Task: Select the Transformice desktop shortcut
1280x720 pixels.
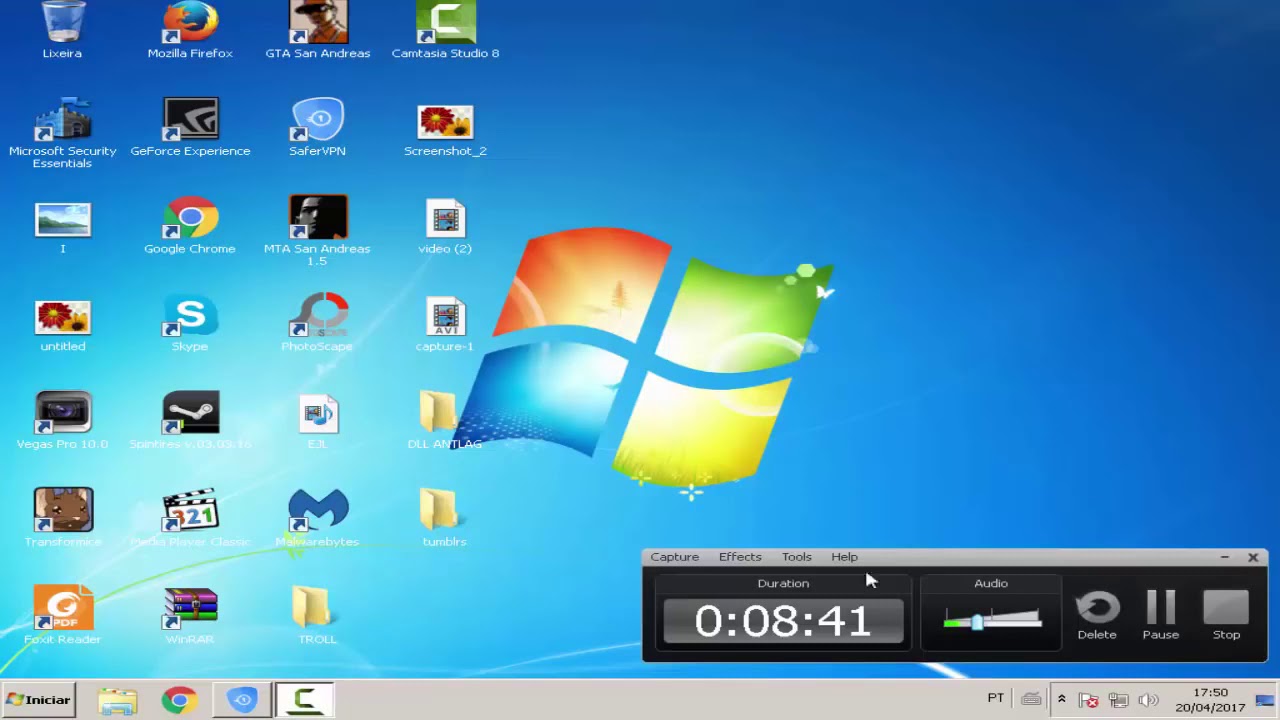Action: pyautogui.click(x=62, y=518)
